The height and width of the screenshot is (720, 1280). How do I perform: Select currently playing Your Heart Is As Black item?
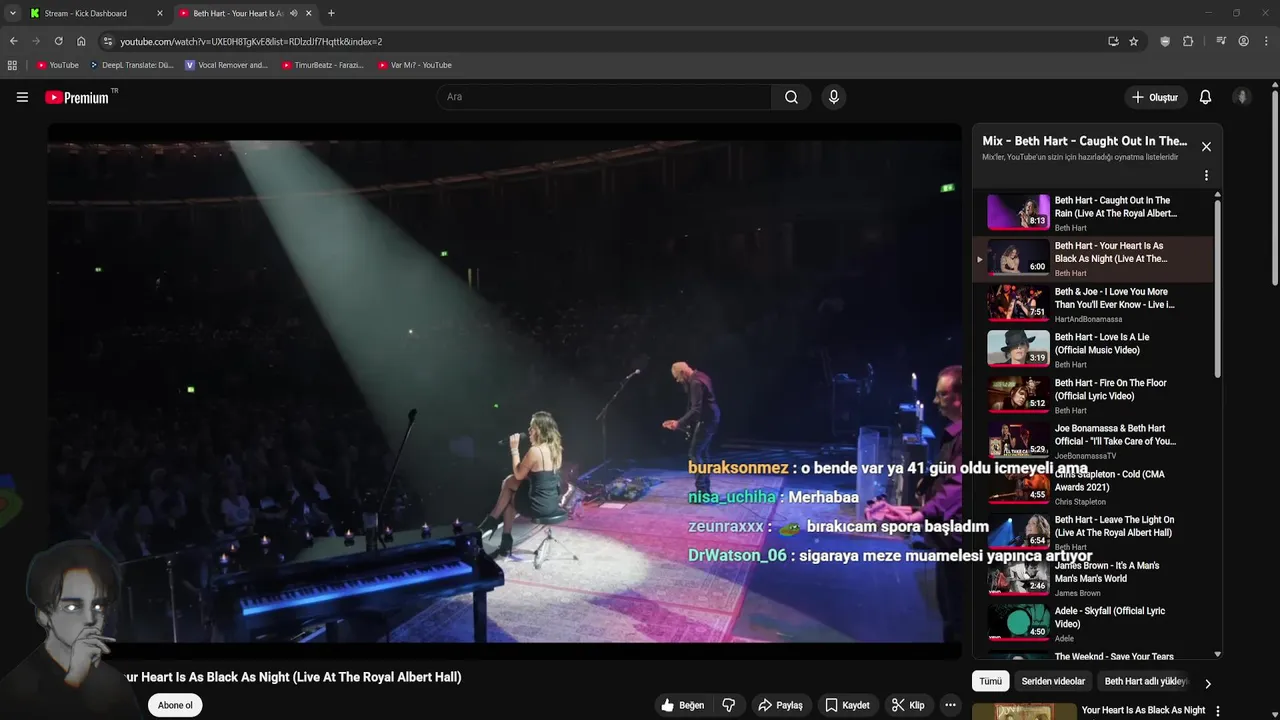tap(1093, 258)
